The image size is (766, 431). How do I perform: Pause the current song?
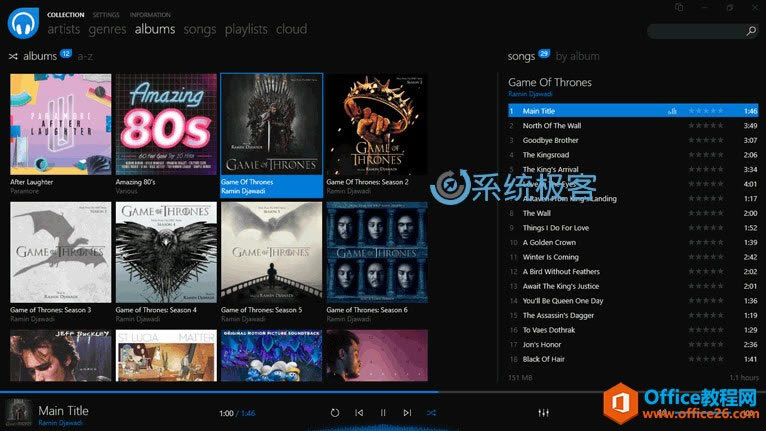[383, 413]
